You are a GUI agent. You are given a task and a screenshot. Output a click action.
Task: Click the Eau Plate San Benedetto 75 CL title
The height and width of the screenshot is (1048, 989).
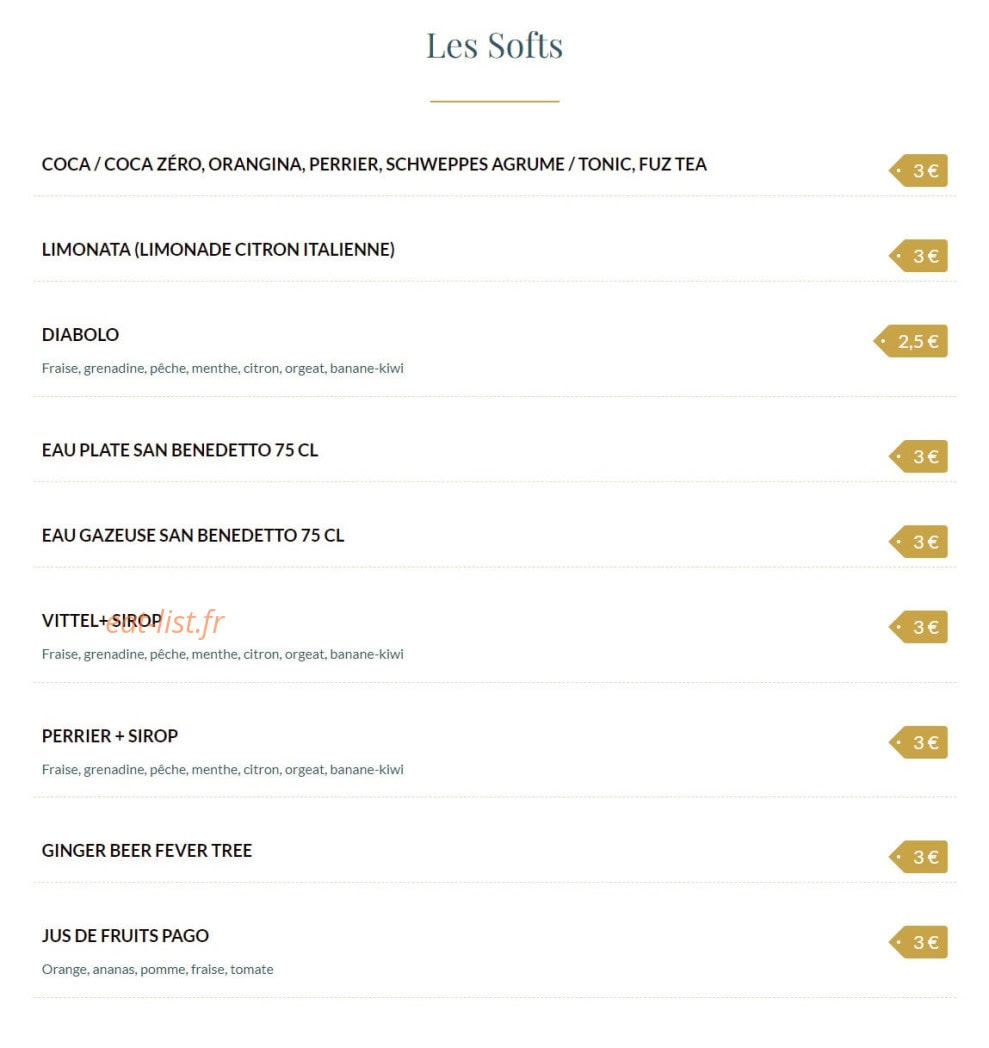180,450
